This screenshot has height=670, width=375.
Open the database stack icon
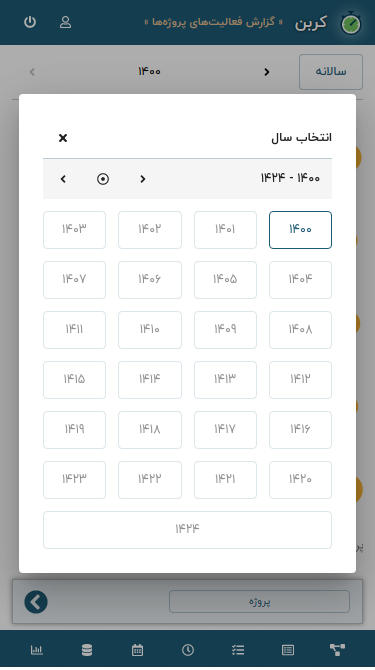coord(87,650)
